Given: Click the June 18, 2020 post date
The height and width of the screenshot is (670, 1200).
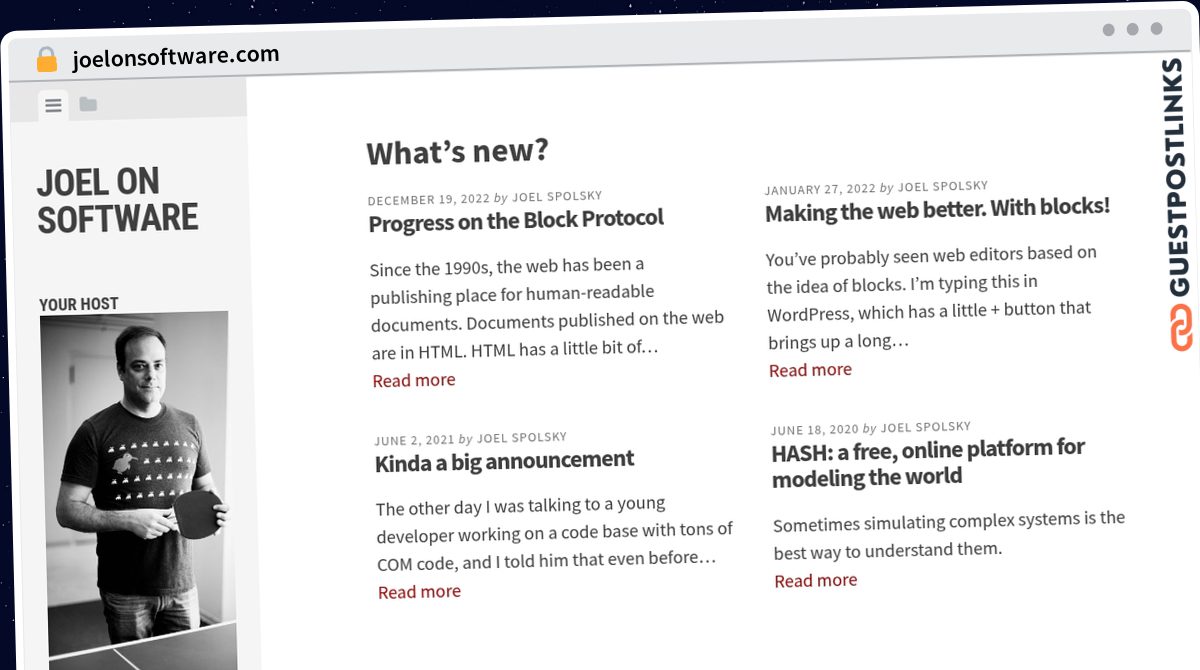Looking at the screenshot, I should [x=815, y=430].
